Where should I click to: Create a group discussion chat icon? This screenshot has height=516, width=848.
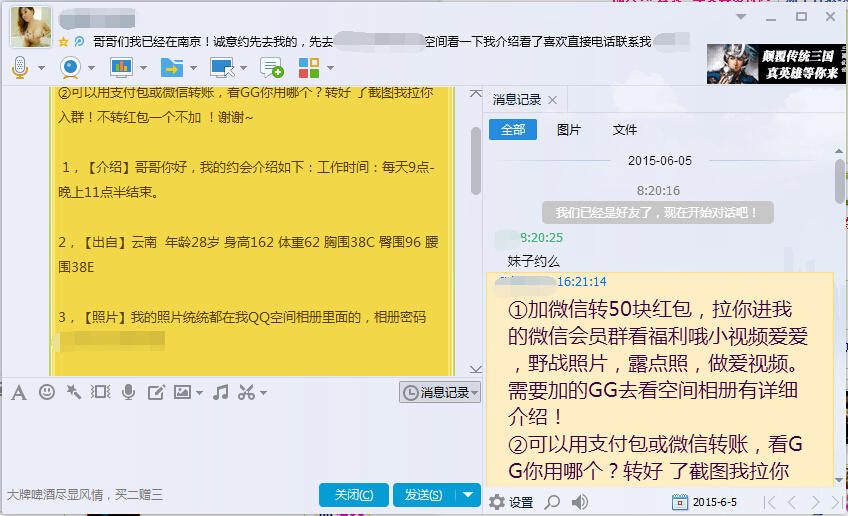click(271, 68)
